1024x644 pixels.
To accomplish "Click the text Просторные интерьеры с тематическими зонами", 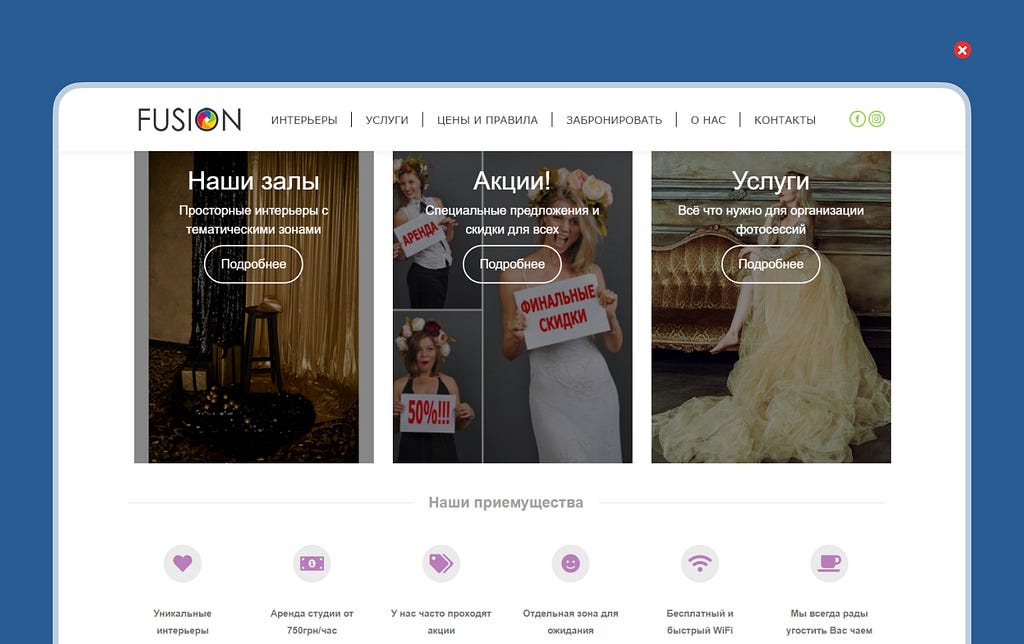I will click(x=253, y=219).
